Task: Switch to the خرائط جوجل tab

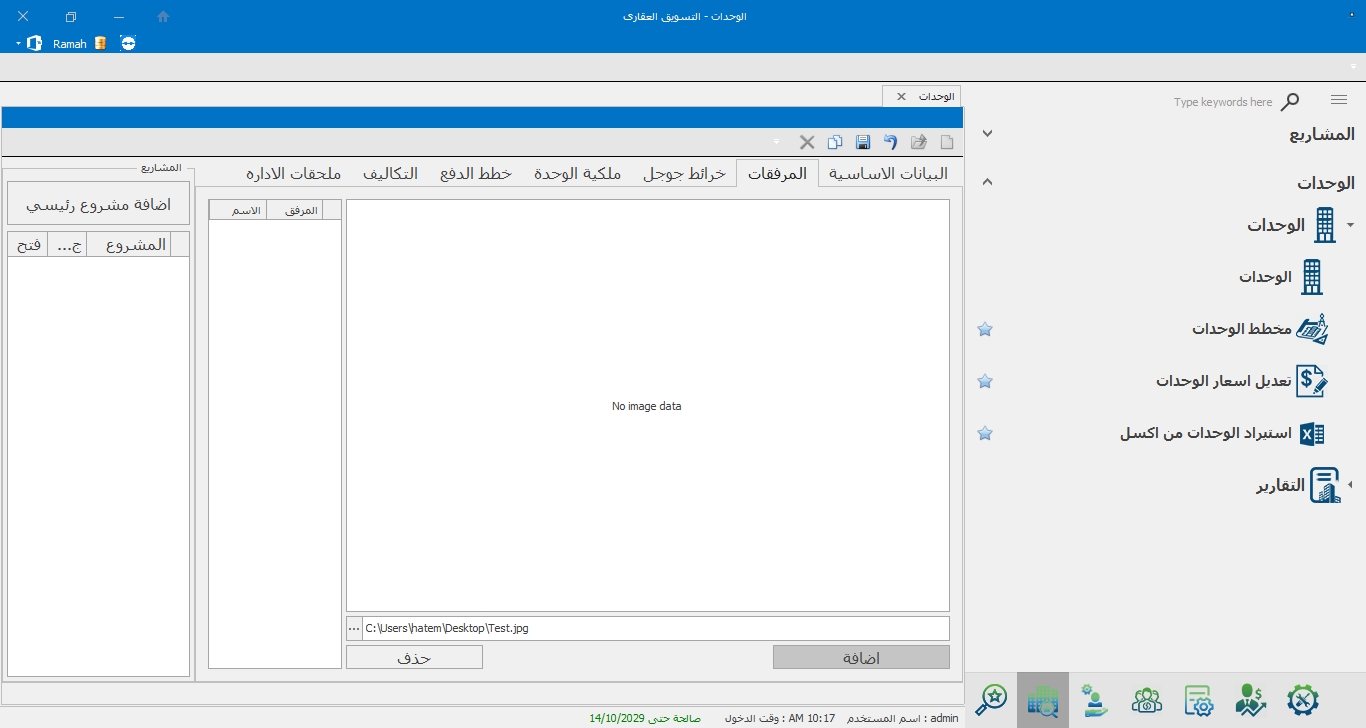Action: click(684, 174)
